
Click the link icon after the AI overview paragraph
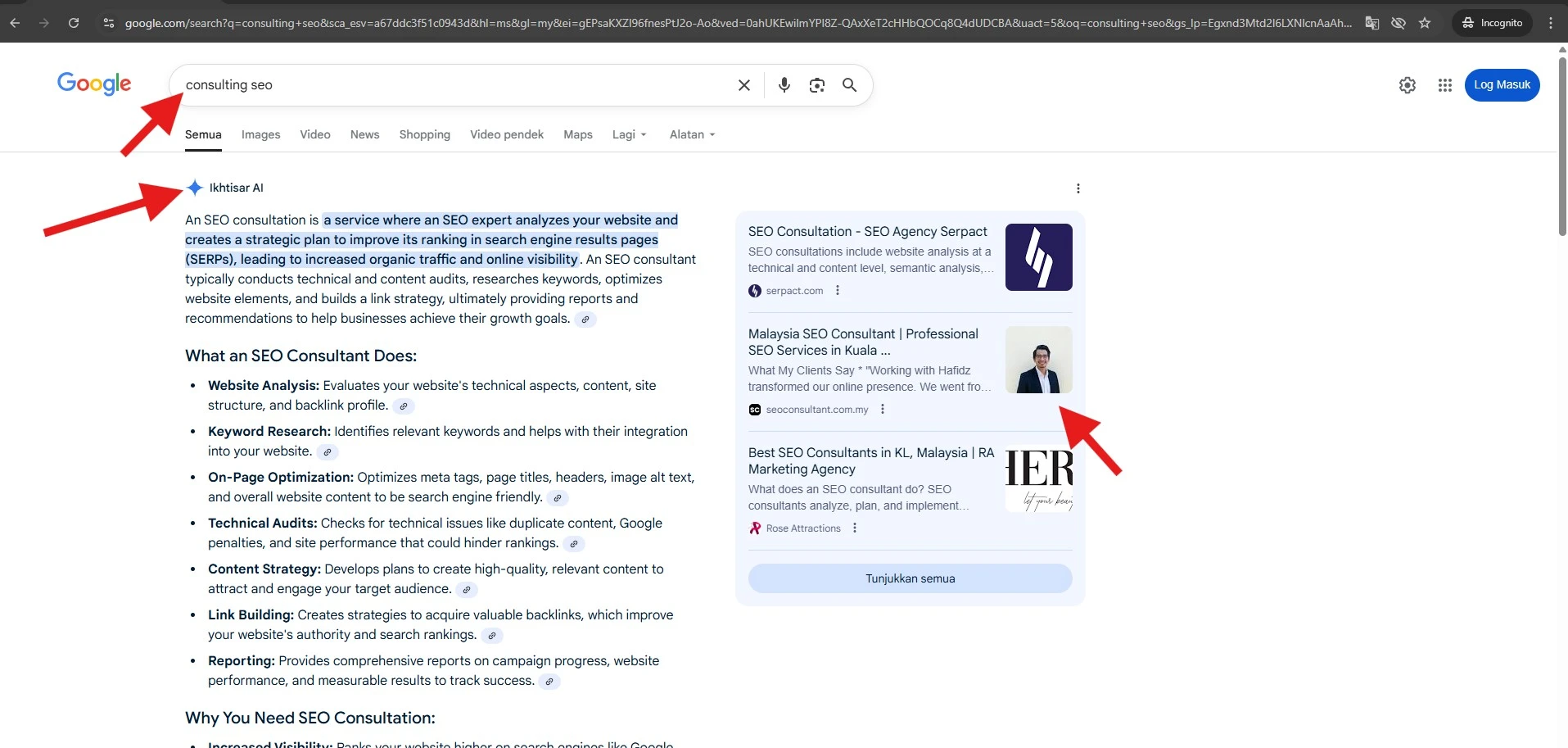point(585,320)
